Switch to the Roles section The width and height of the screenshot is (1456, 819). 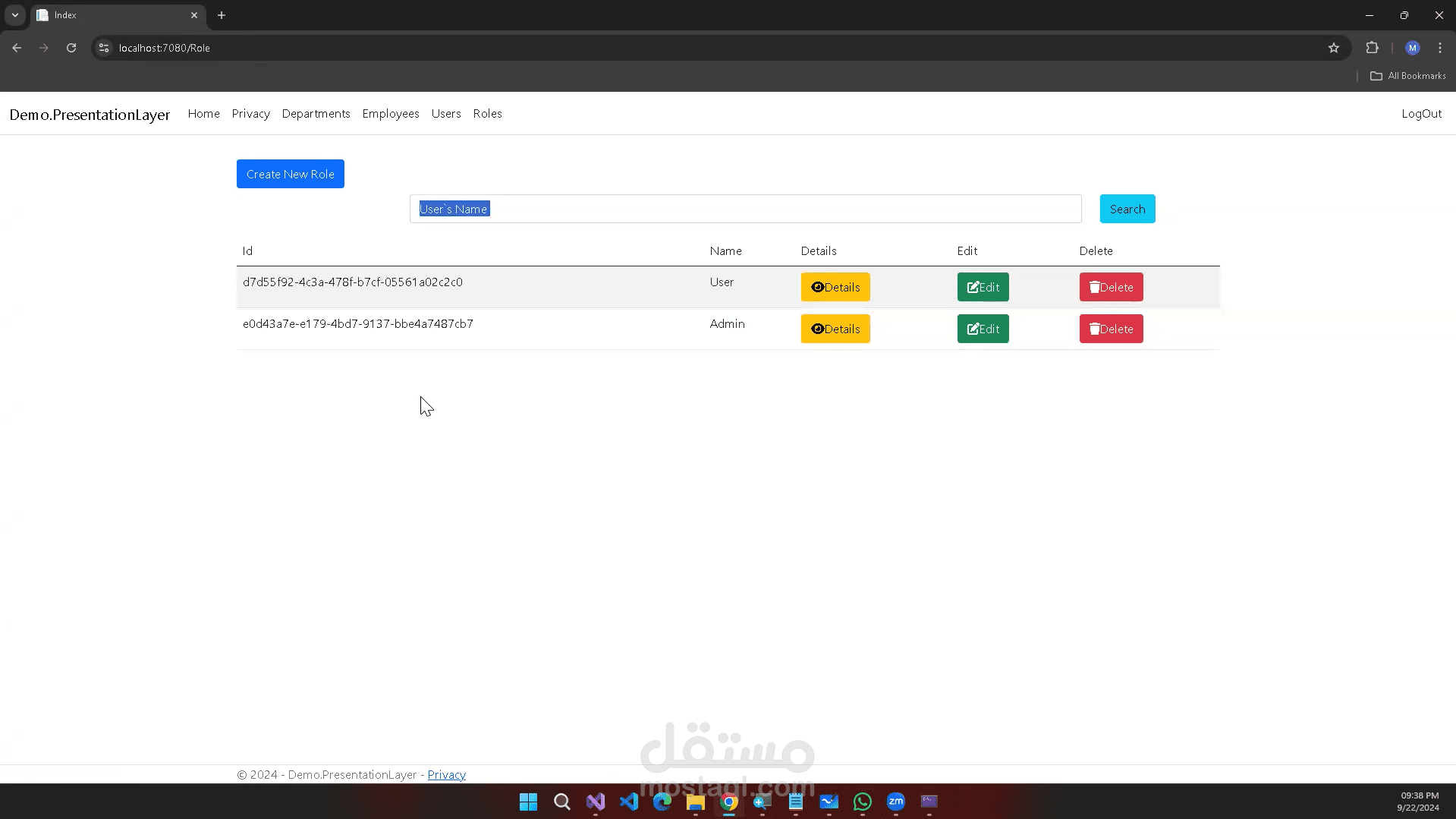tap(486, 114)
